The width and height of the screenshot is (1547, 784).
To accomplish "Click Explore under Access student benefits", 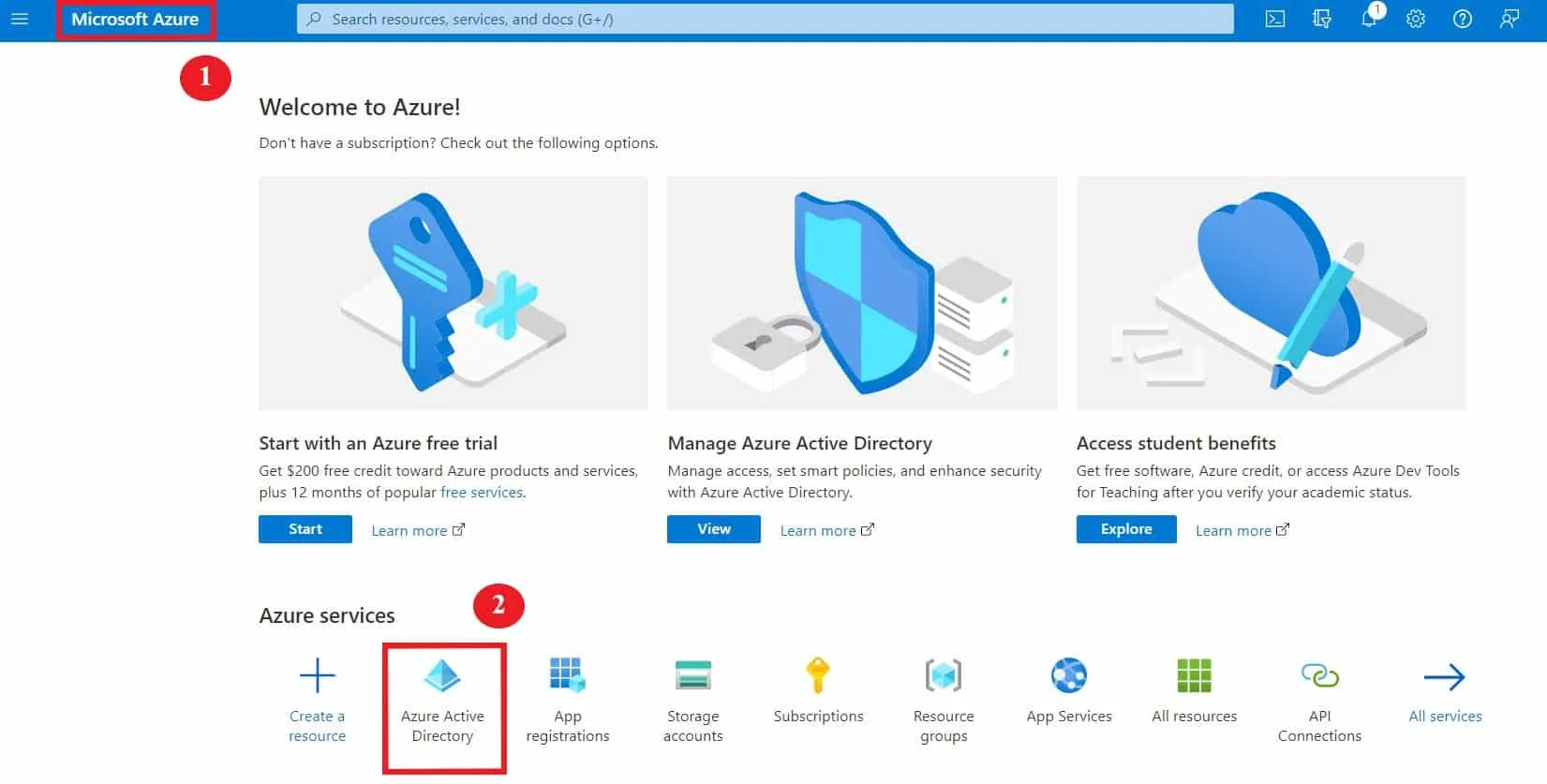I will (1126, 529).
